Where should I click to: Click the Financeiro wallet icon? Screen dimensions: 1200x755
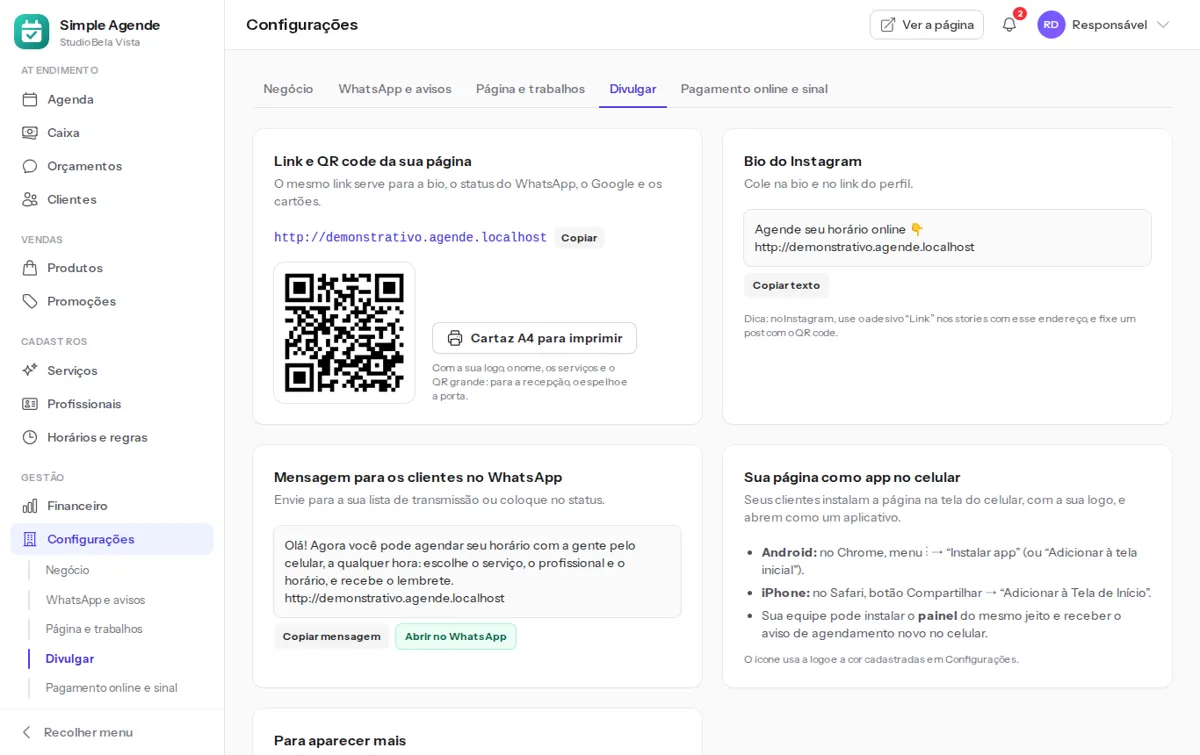[x=30, y=506]
